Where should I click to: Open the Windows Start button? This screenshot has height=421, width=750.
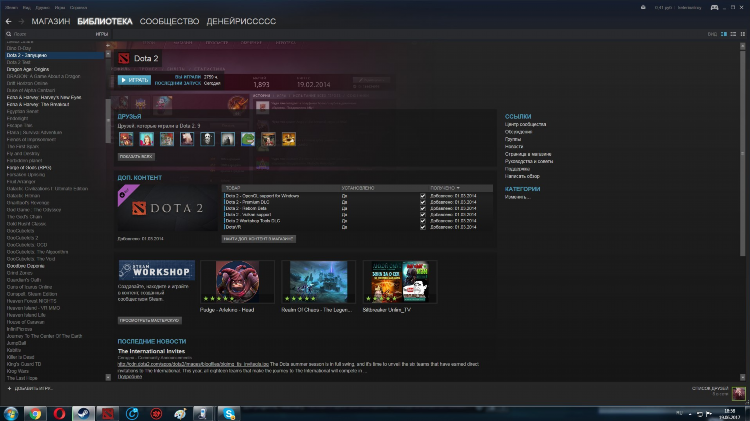pos(11,413)
